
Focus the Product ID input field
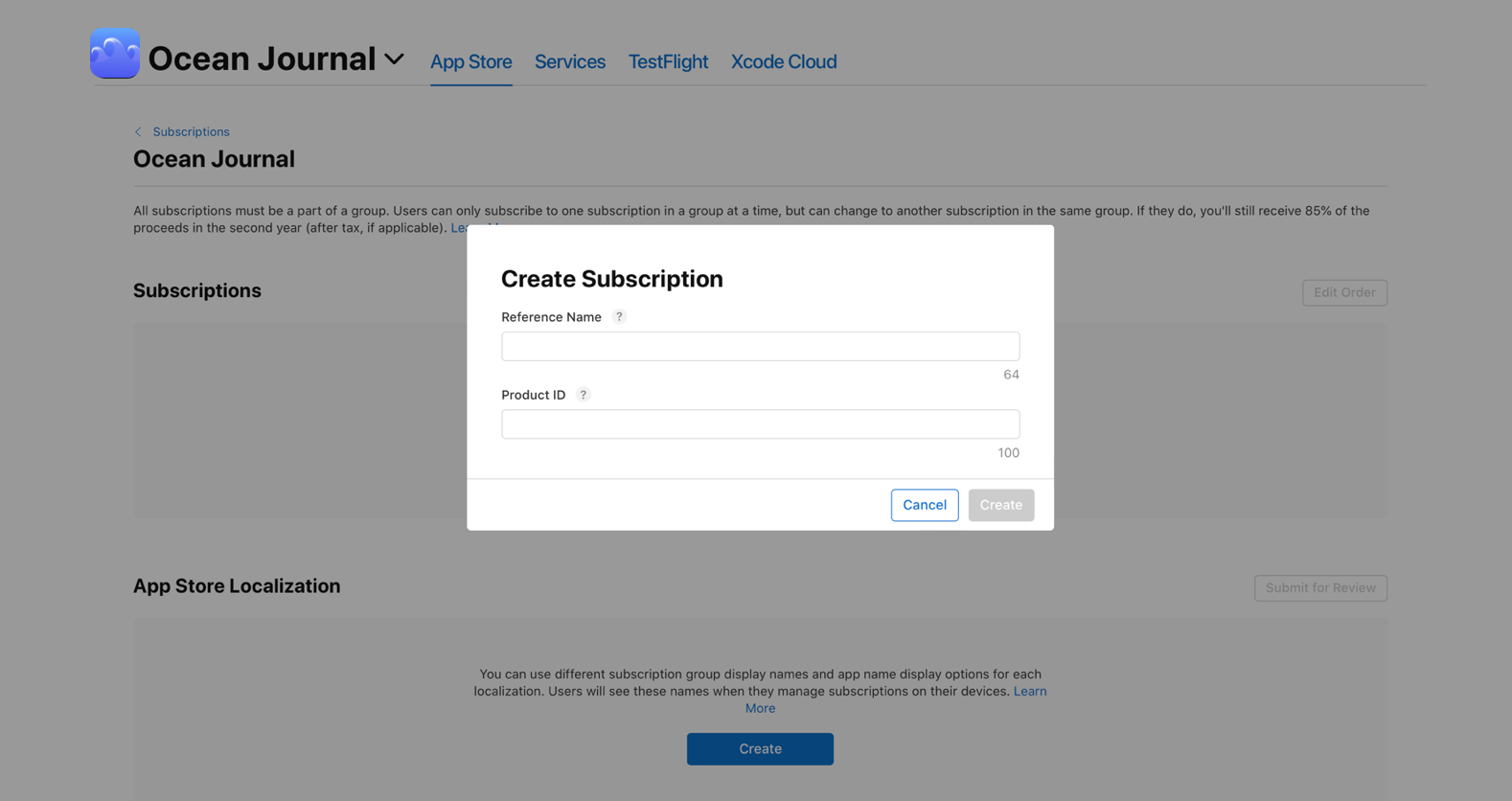pos(760,423)
